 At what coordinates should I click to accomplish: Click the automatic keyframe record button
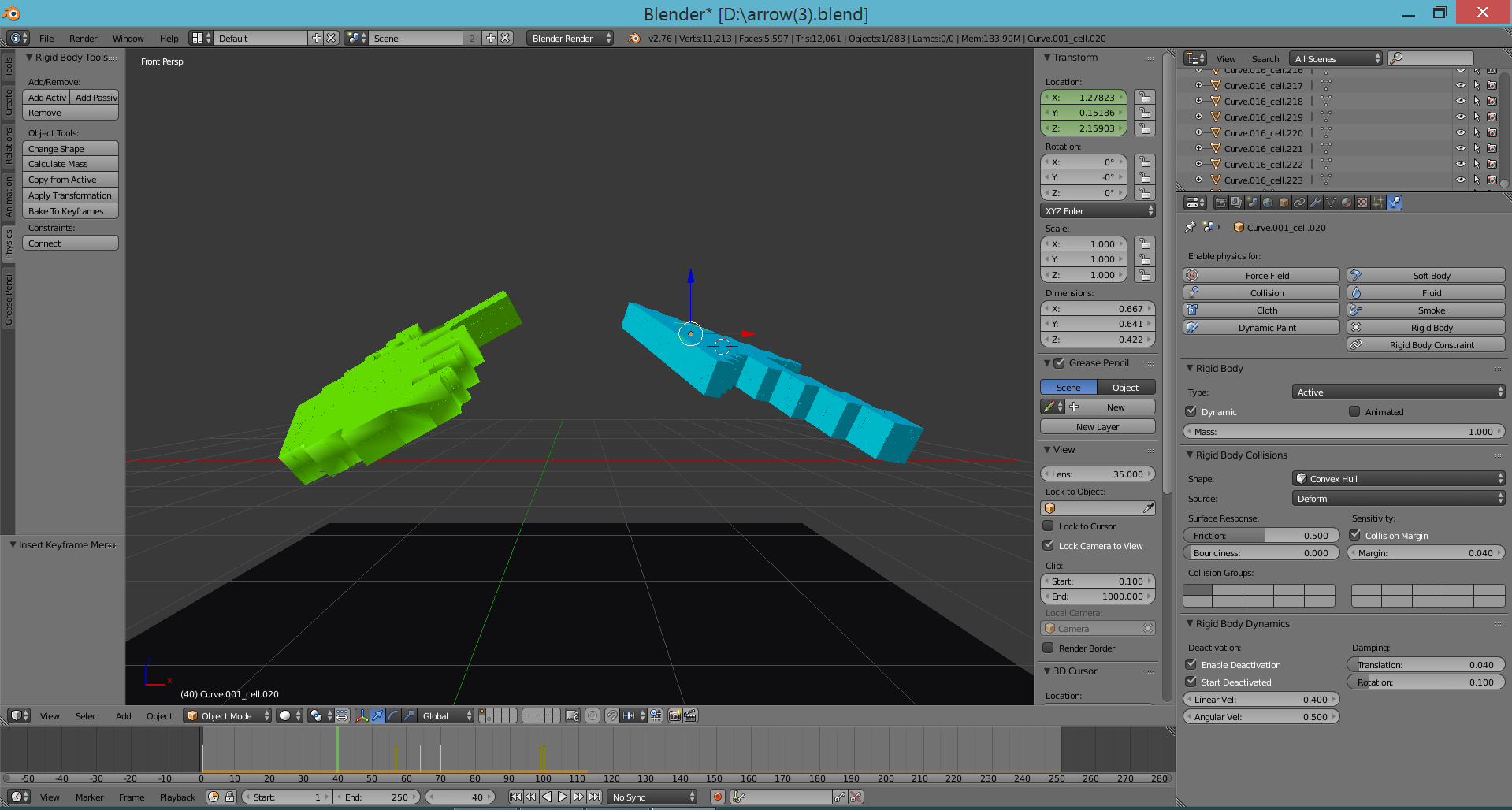pyautogui.click(x=717, y=797)
